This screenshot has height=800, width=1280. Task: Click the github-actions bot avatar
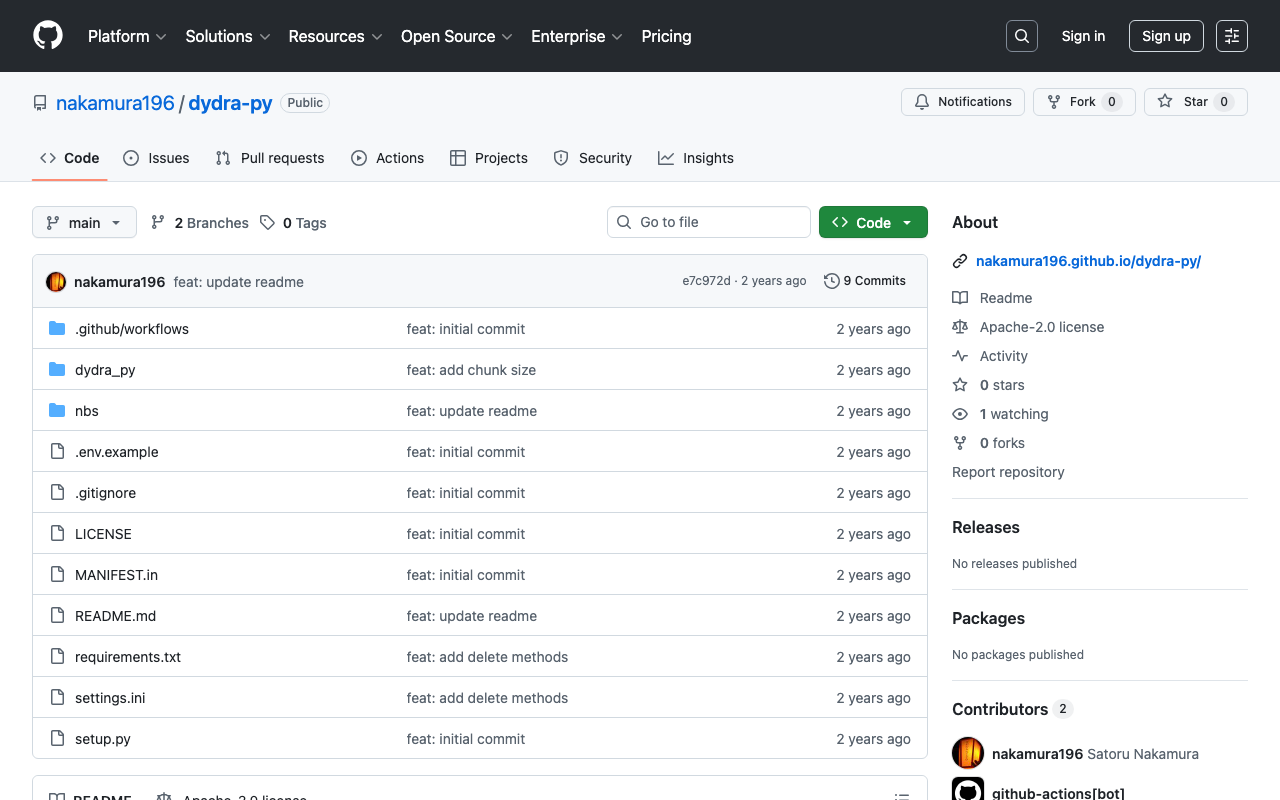[967, 790]
